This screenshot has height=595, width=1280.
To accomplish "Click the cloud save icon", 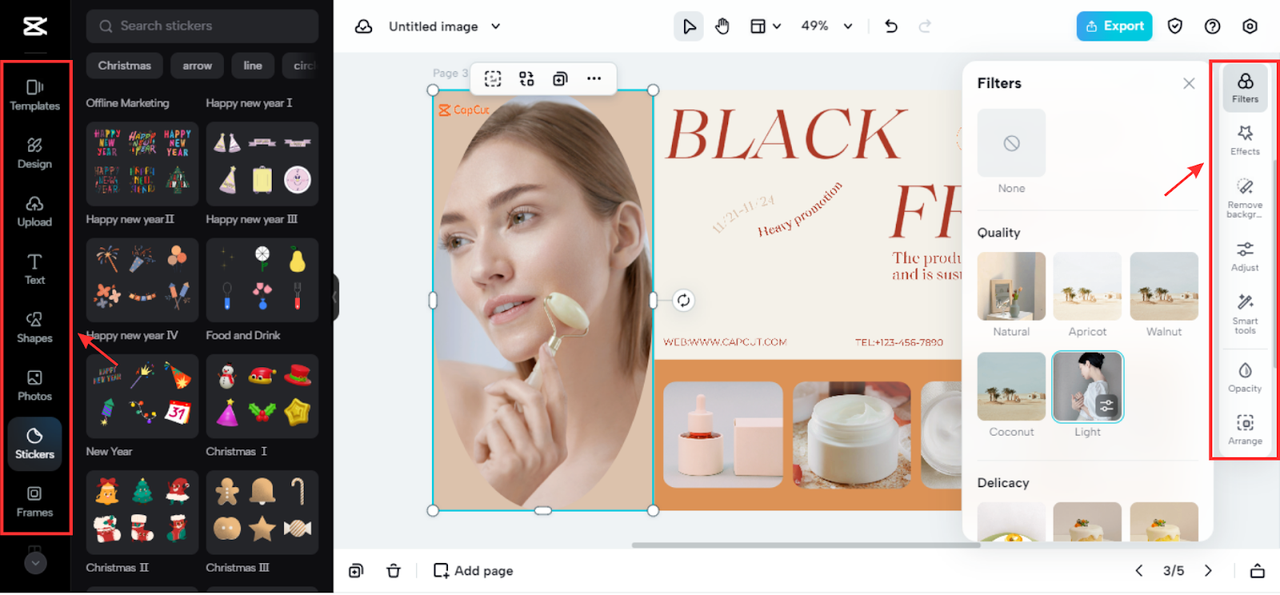I will click(x=364, y=27).
